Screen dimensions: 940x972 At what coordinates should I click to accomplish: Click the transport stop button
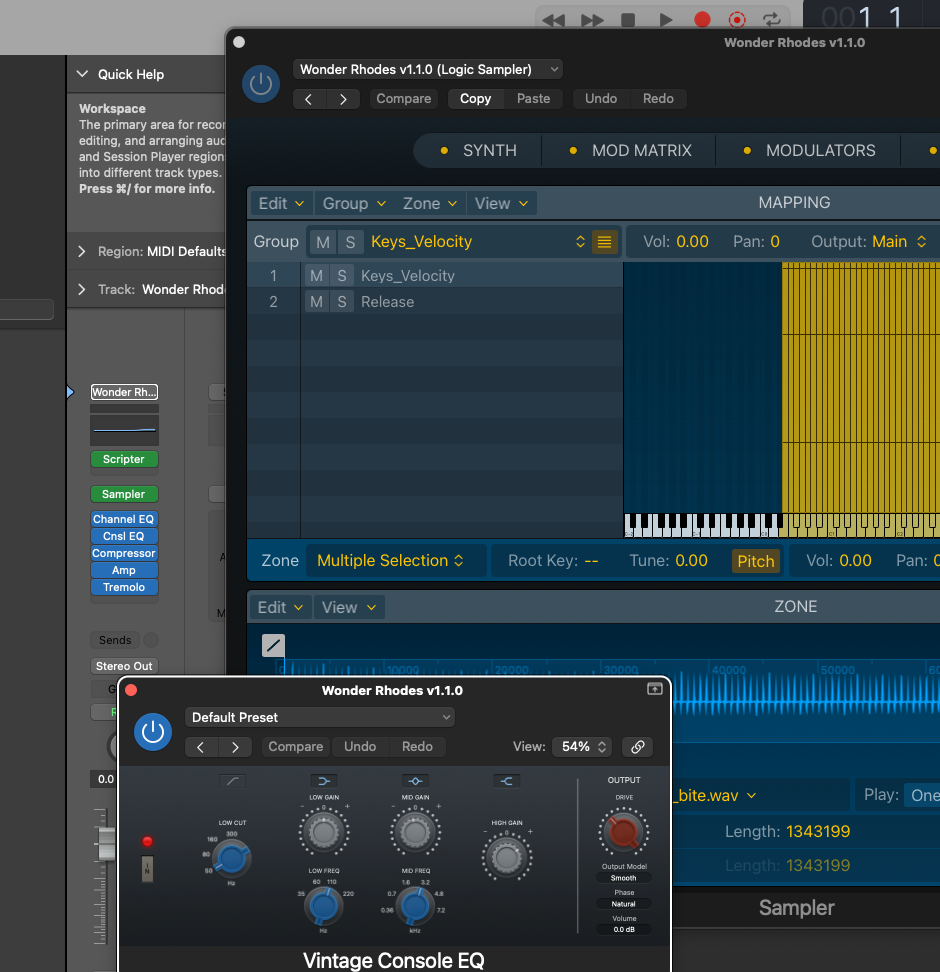click(x=628, y=20)
